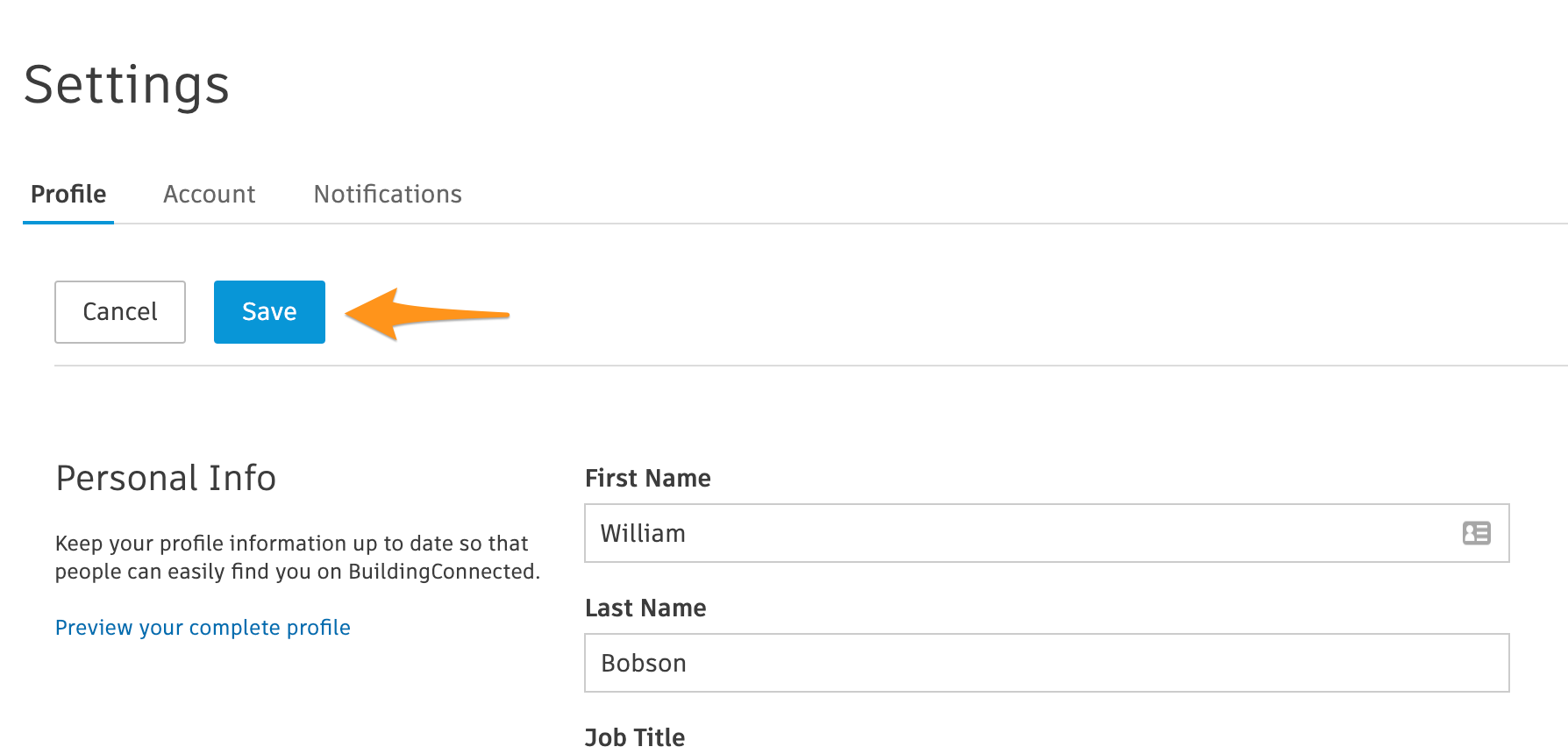Click the contact card autofill icon in First Name
The height and width of the screenshot is (754, 1568).
tap(1476, 533)
